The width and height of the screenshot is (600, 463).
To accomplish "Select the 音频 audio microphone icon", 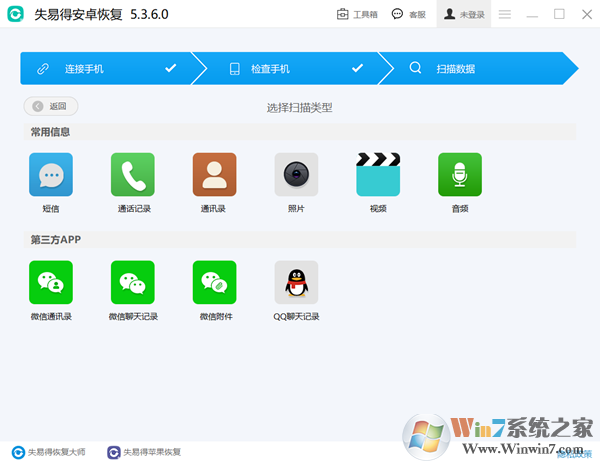I will tap(460, 174).
